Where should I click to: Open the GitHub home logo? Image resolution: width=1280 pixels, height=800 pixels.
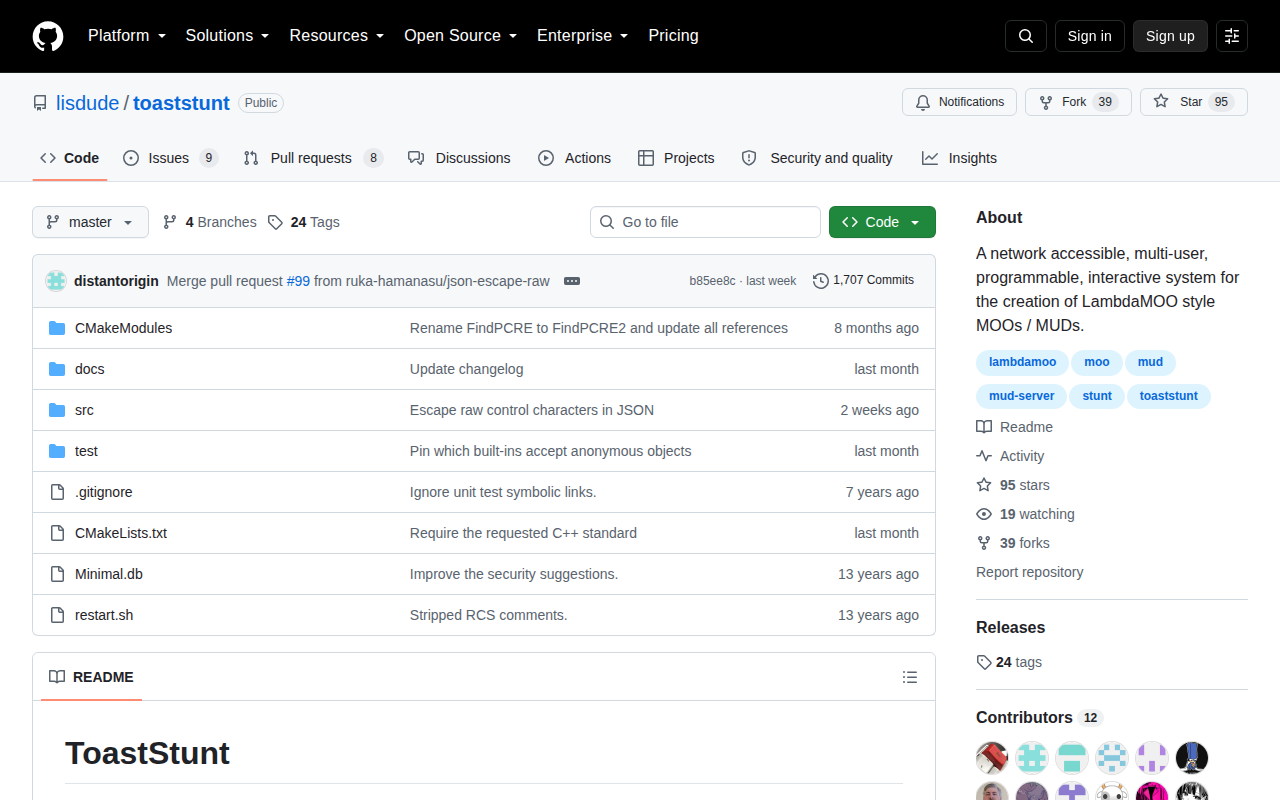click(x=48, y=36)
